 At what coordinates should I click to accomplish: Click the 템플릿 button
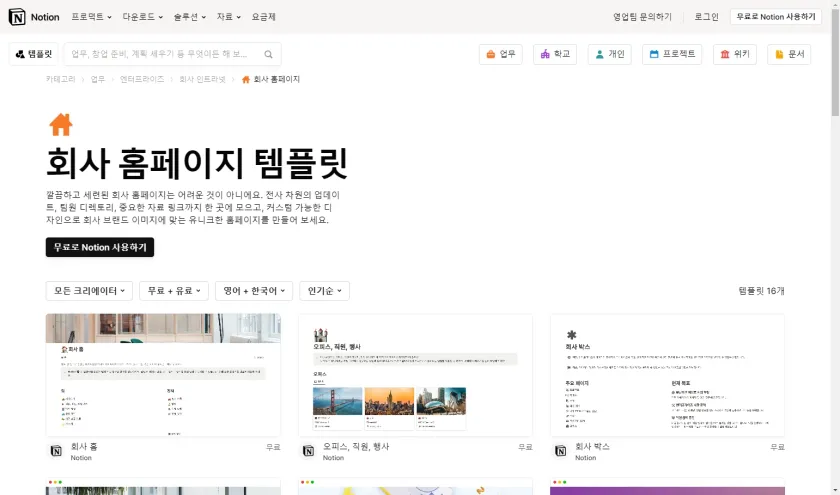coord(34,54)
